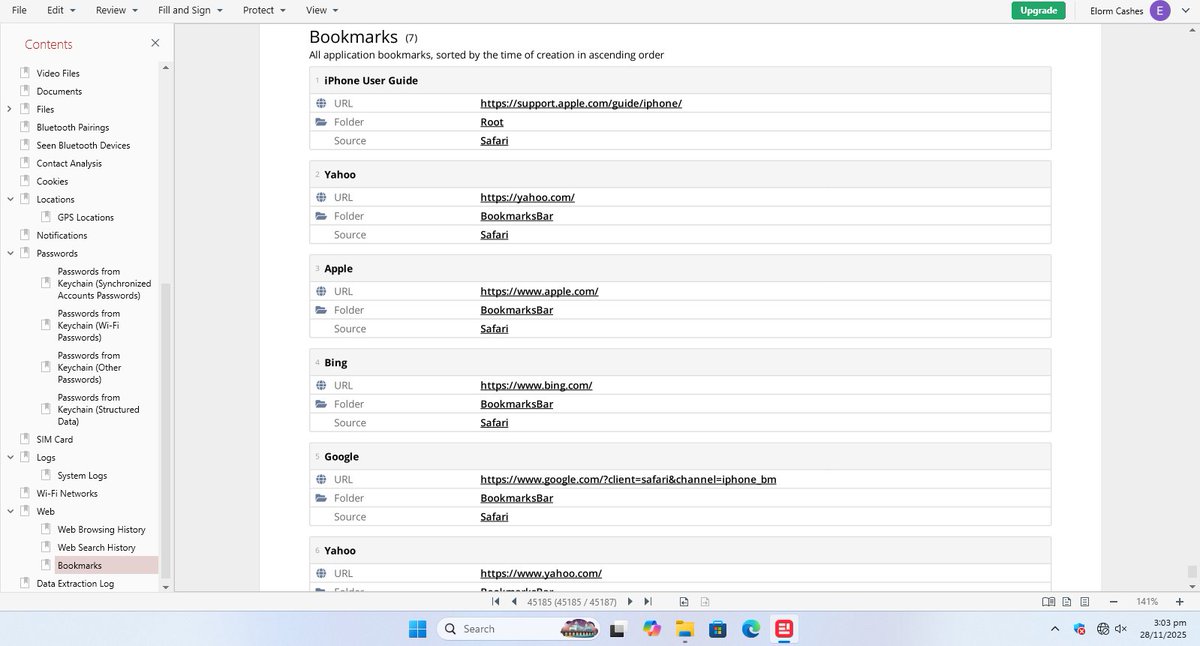This screenshot has width=1200, height=646.
Task: Click the previous page arrow
Action: (x=514, y=602)
